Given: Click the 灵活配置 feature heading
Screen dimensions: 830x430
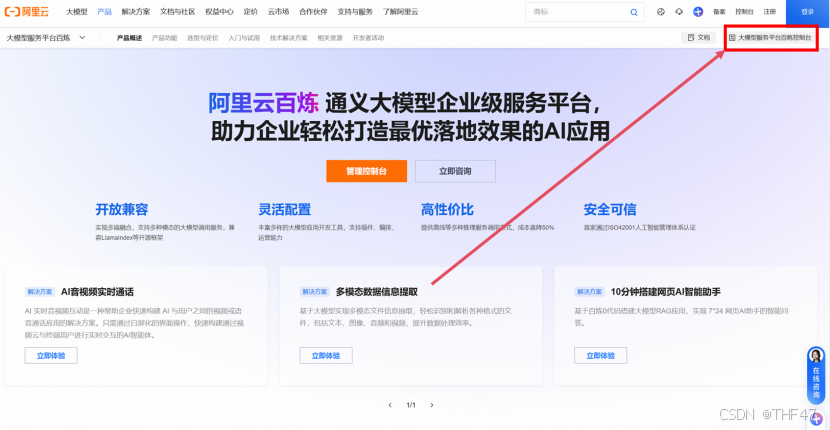Looking at the screenshot, I should tap(285, 209).
